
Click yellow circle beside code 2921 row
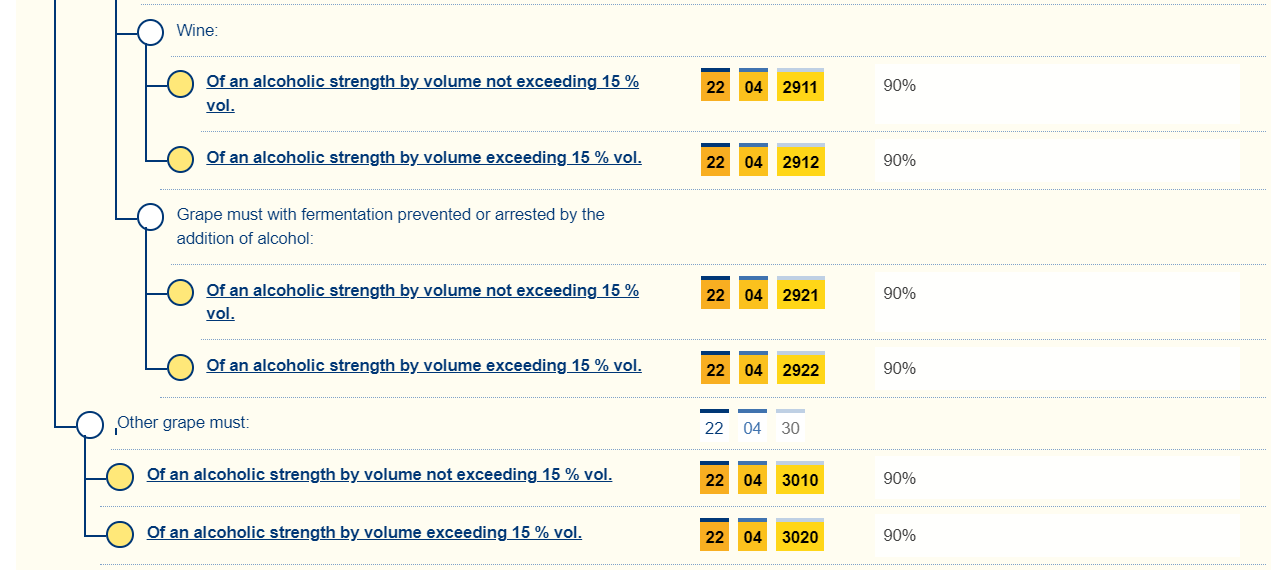coord(180,293)
